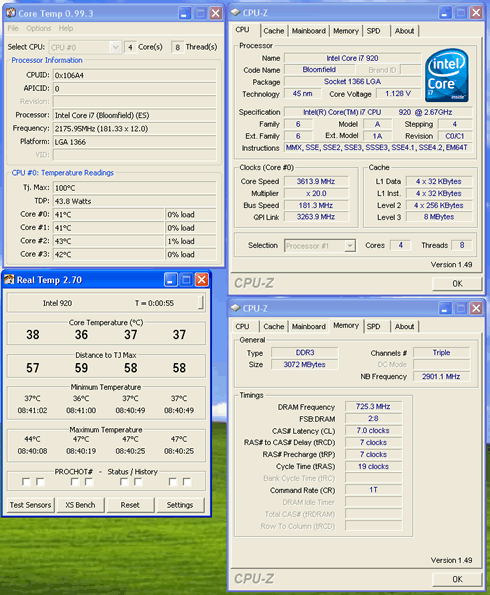
Task: Click the Command Rate value 1T
Action: coord(373,490)
